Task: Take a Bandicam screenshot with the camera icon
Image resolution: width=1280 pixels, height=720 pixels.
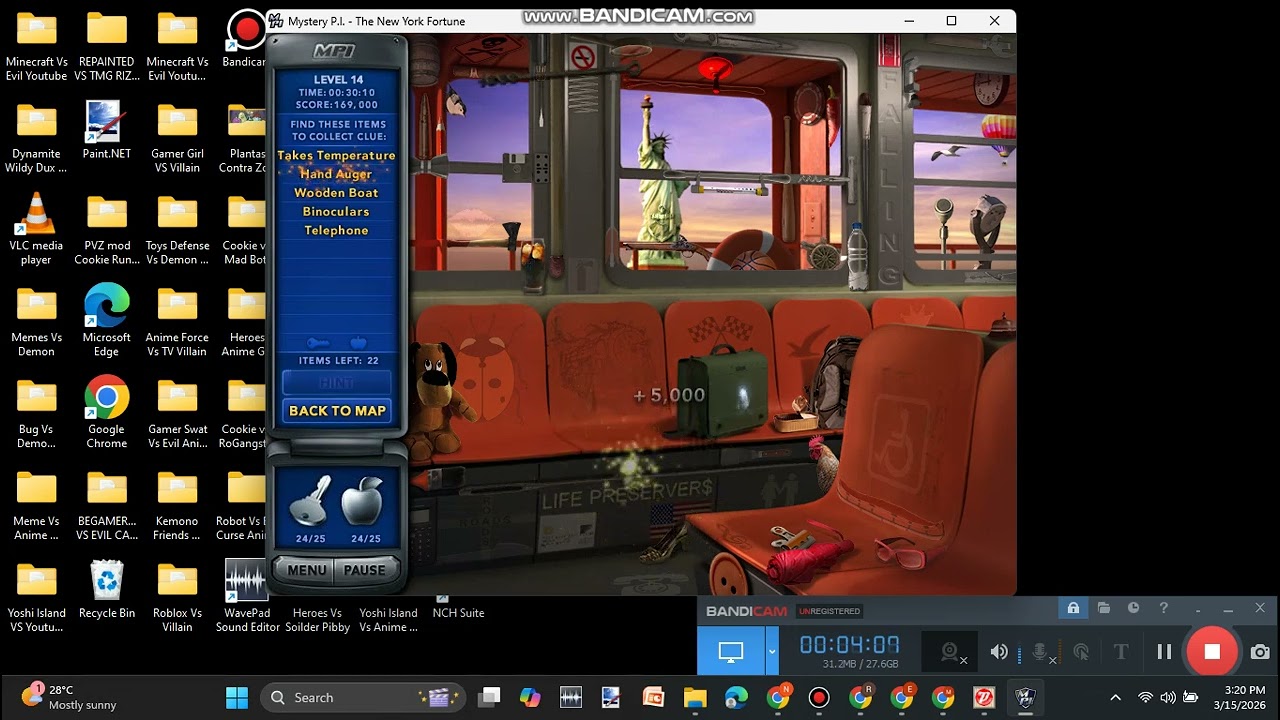Action: pos(1260,652)
